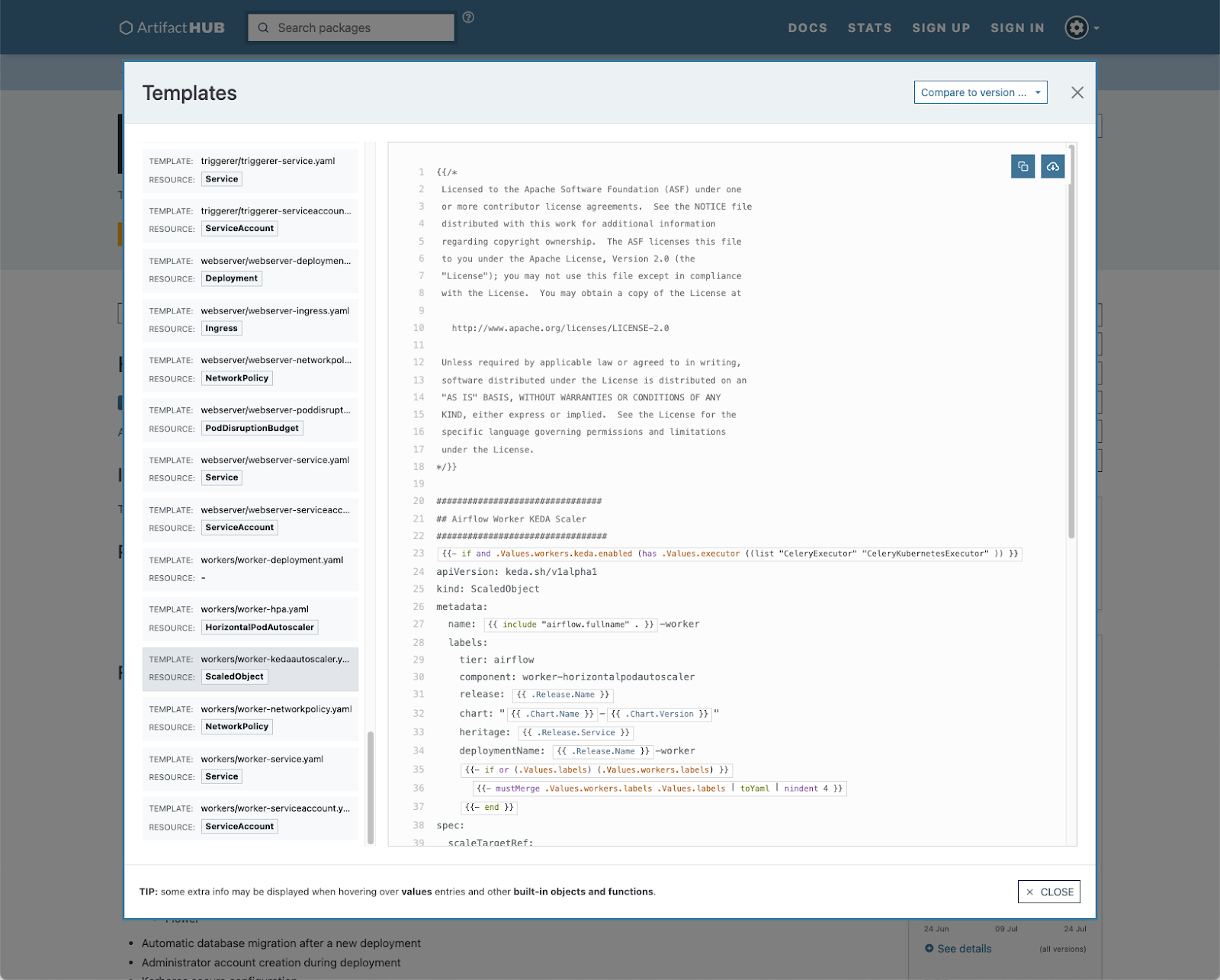This screenshot has height=980, width=1220.
Task: Download the template file
Action: coord(1052,166)
